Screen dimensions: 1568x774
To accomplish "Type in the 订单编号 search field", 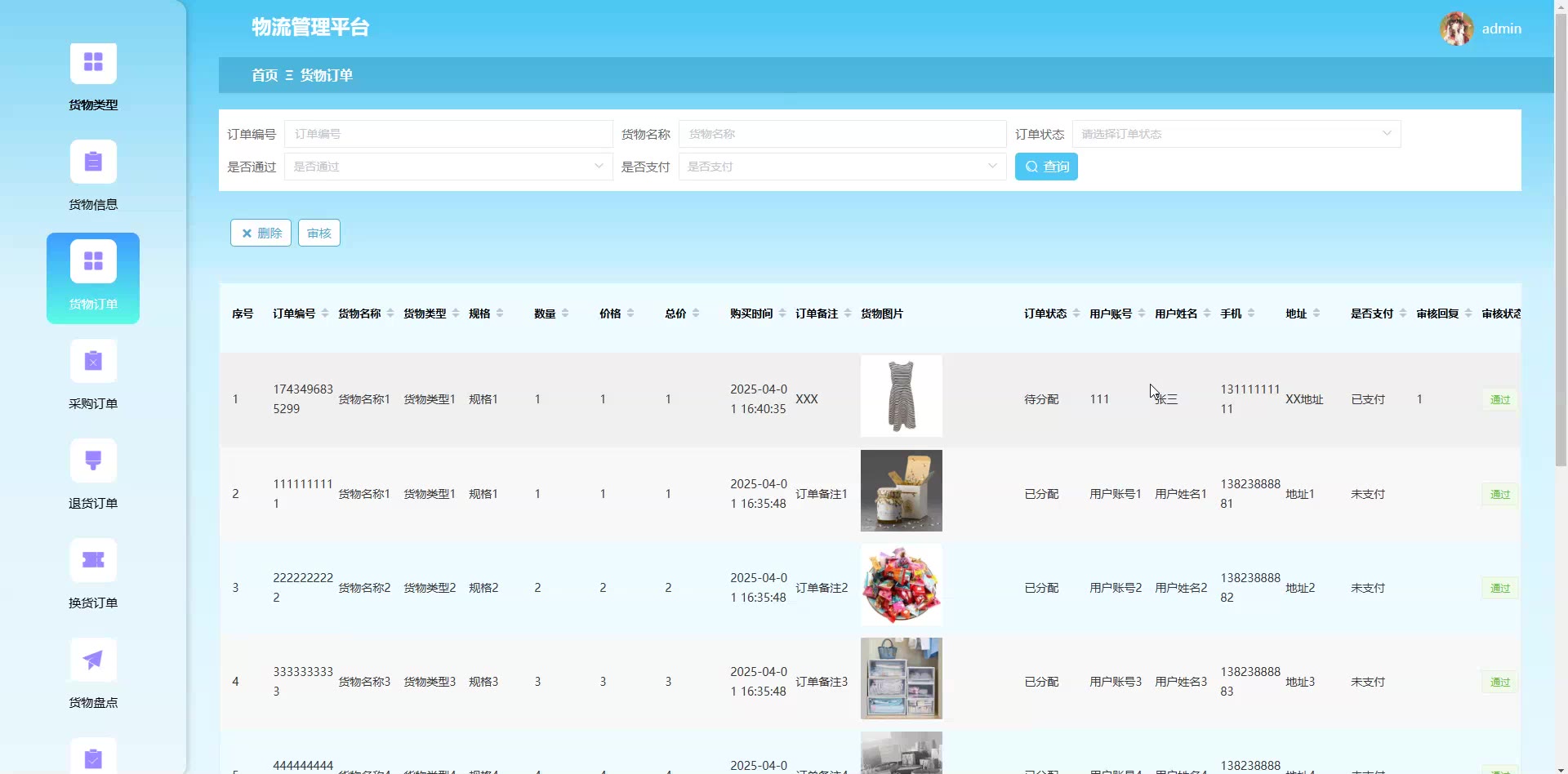I will click(x=448, y=134).
